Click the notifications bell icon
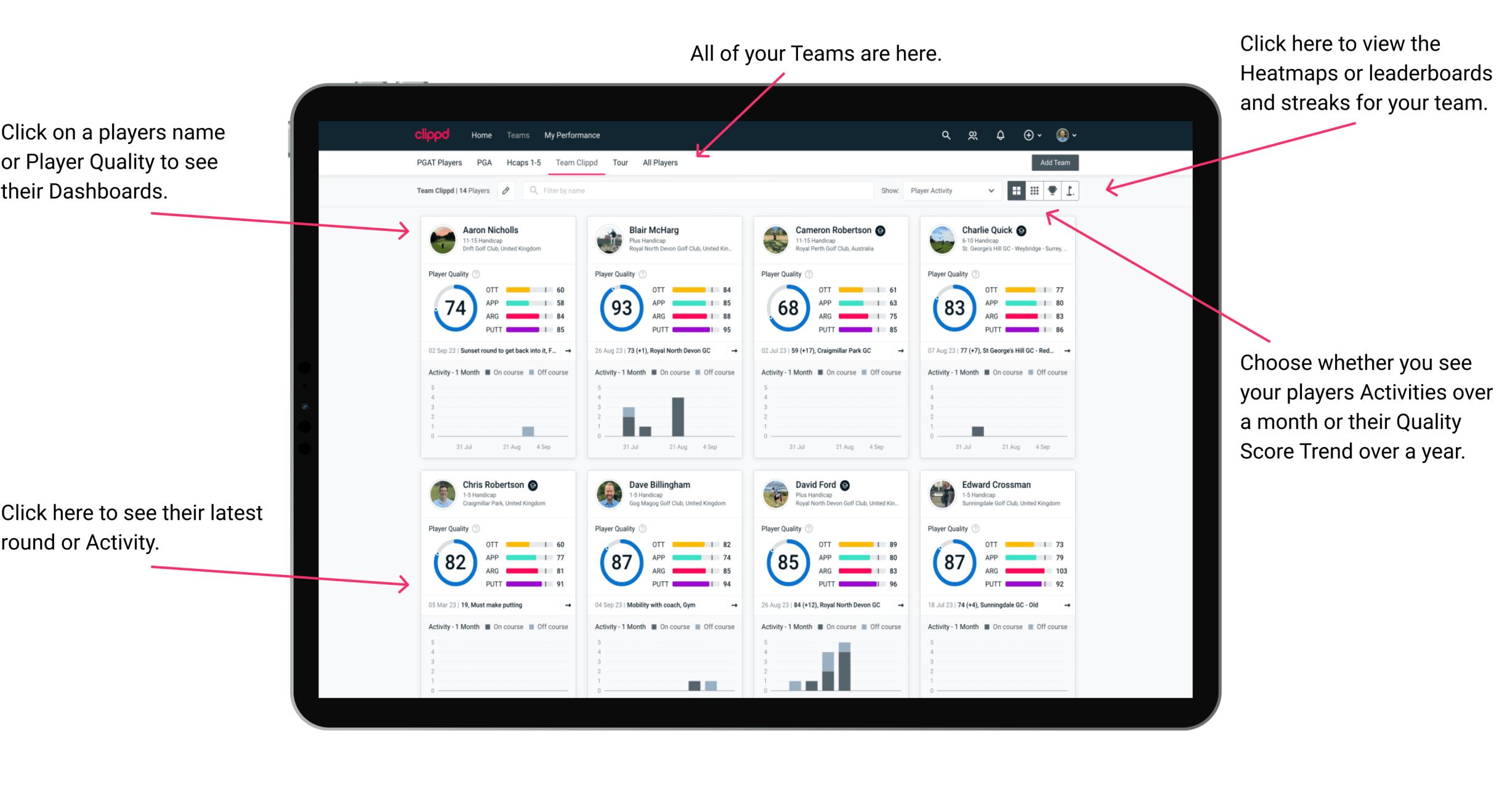The width and height of the screenshot is (1510, 812). click(x=1002, y=135)
